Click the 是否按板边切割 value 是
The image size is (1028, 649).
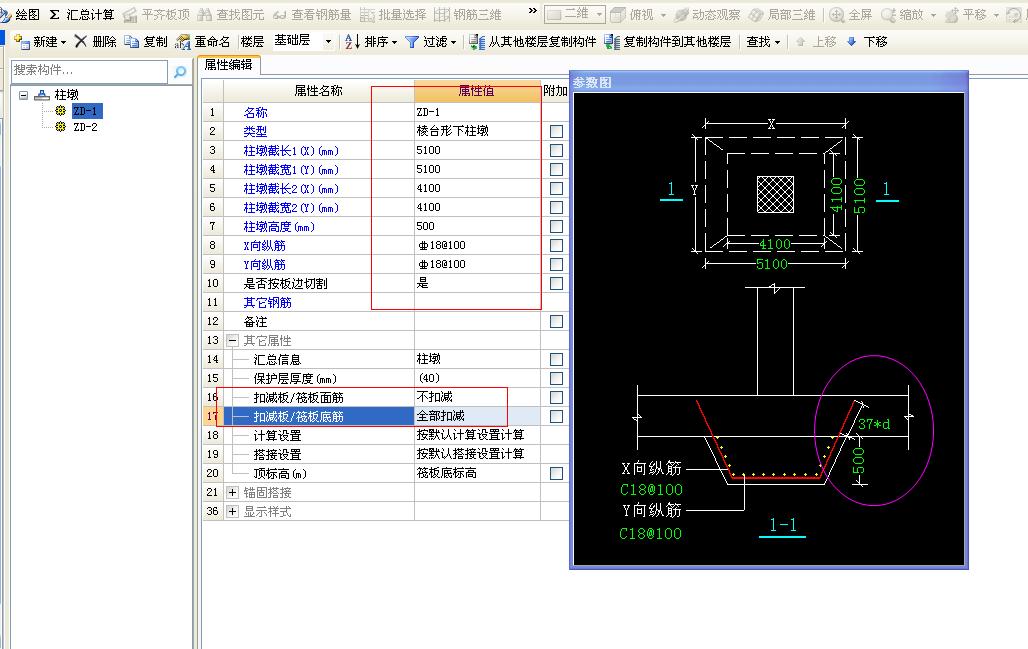[477, 283]
